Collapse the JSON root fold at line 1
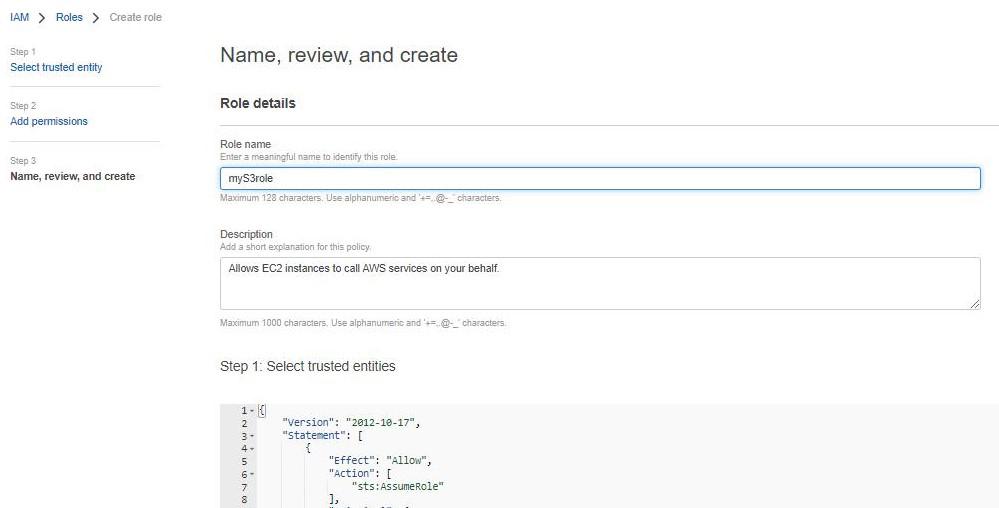999x508 pixels. point(251,411)
